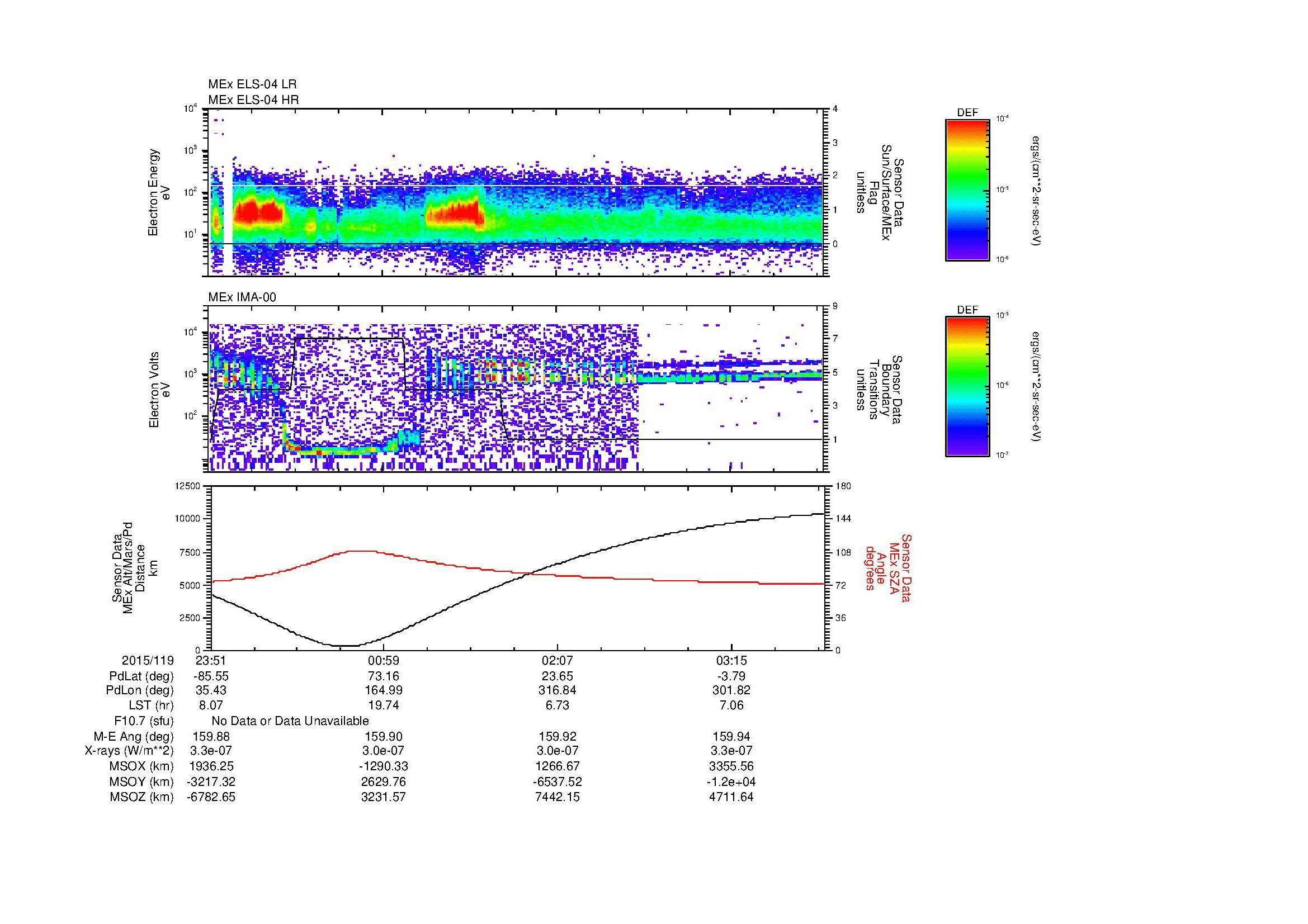The image size is (1308, 924).
Task: Click the 12500 km altitude axis tick
Action: pos(188,486)
